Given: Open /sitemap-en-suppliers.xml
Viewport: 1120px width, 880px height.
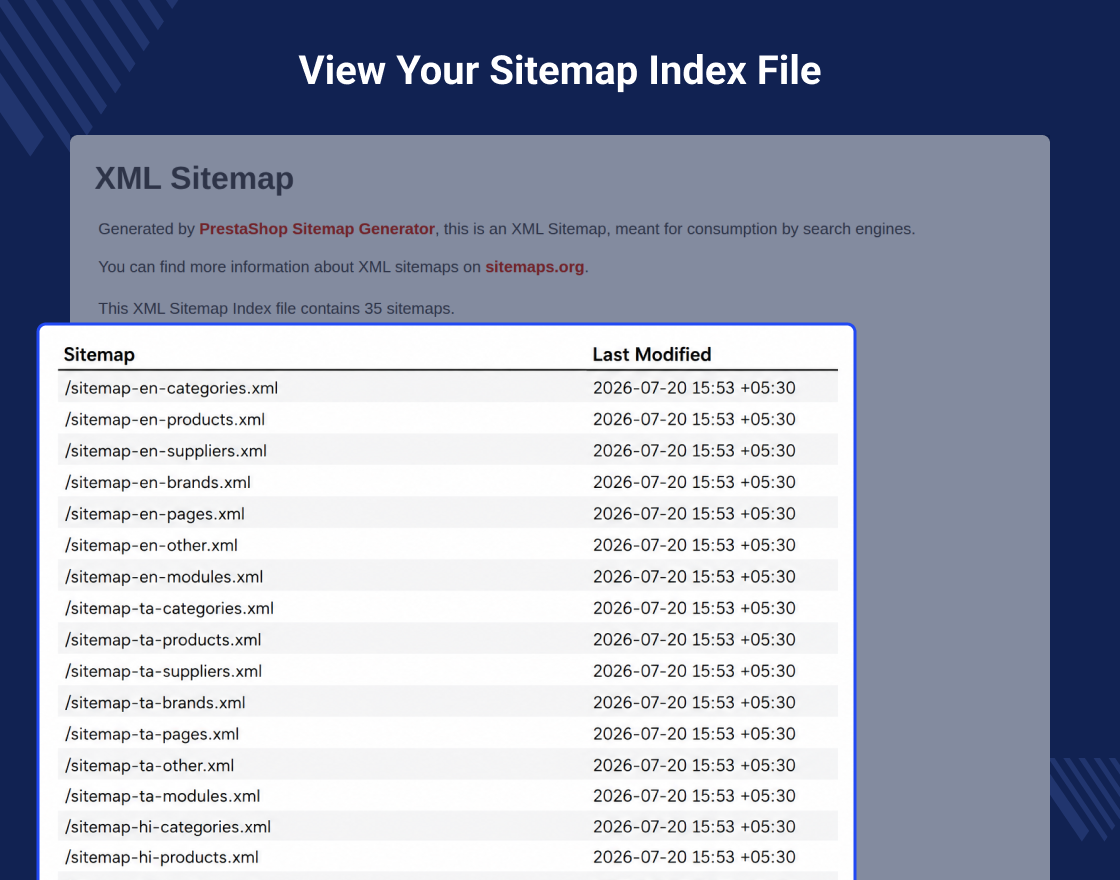Looking at the screenshot, I should pos(166,451).
